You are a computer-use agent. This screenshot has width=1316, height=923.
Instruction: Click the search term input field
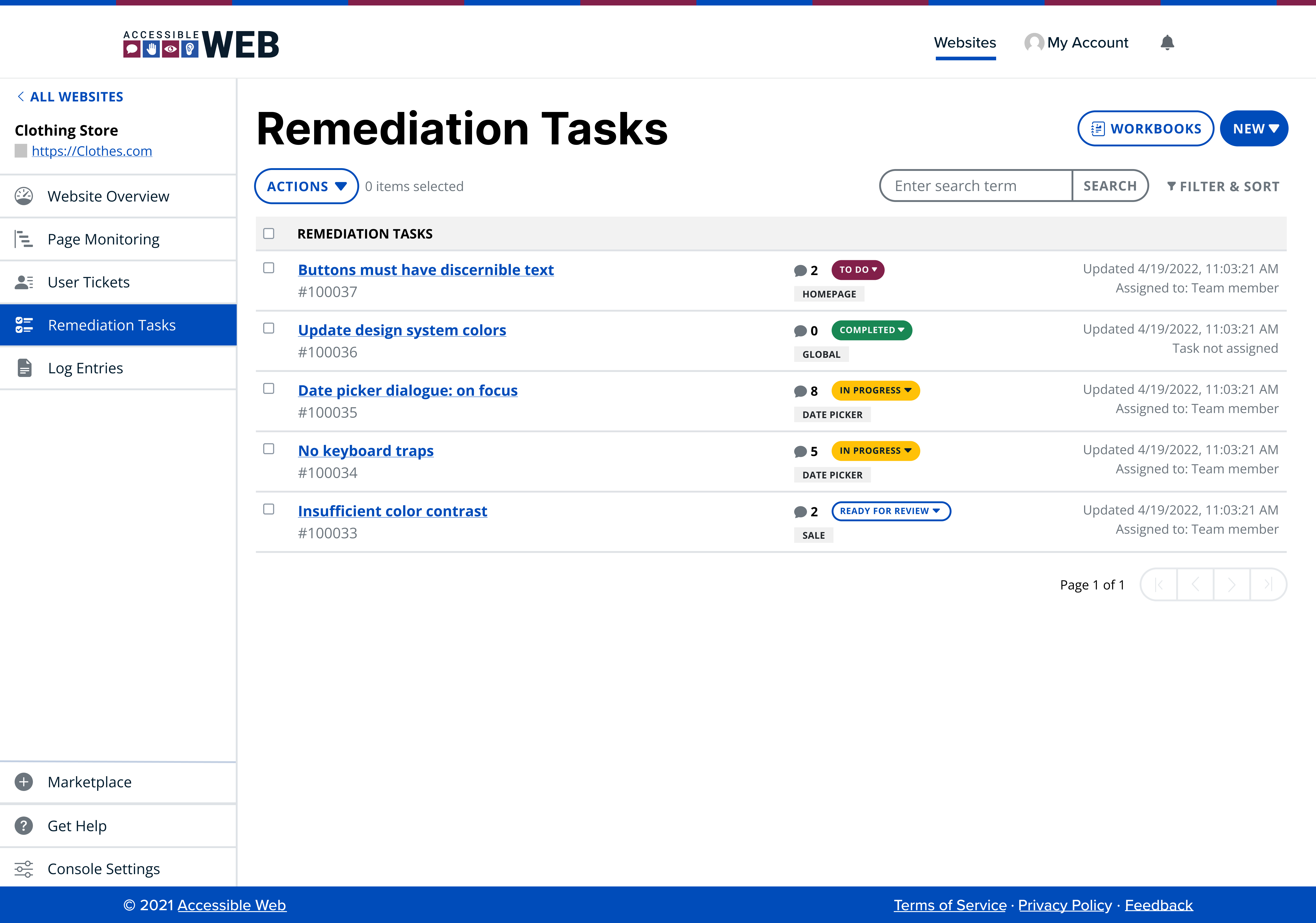(976, 186)
